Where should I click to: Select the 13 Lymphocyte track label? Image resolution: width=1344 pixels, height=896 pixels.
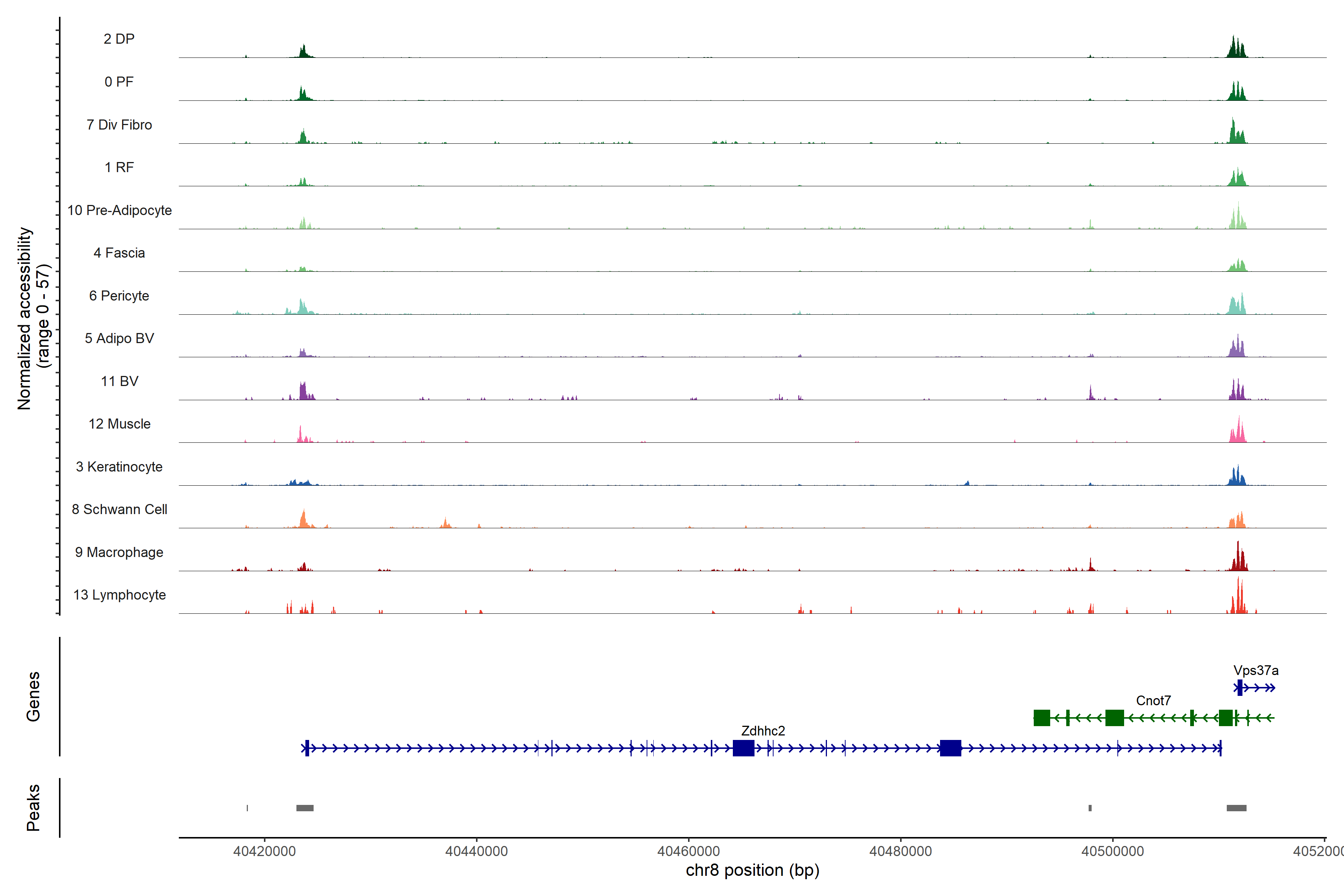pyautogui.click(x=119, y=595)
